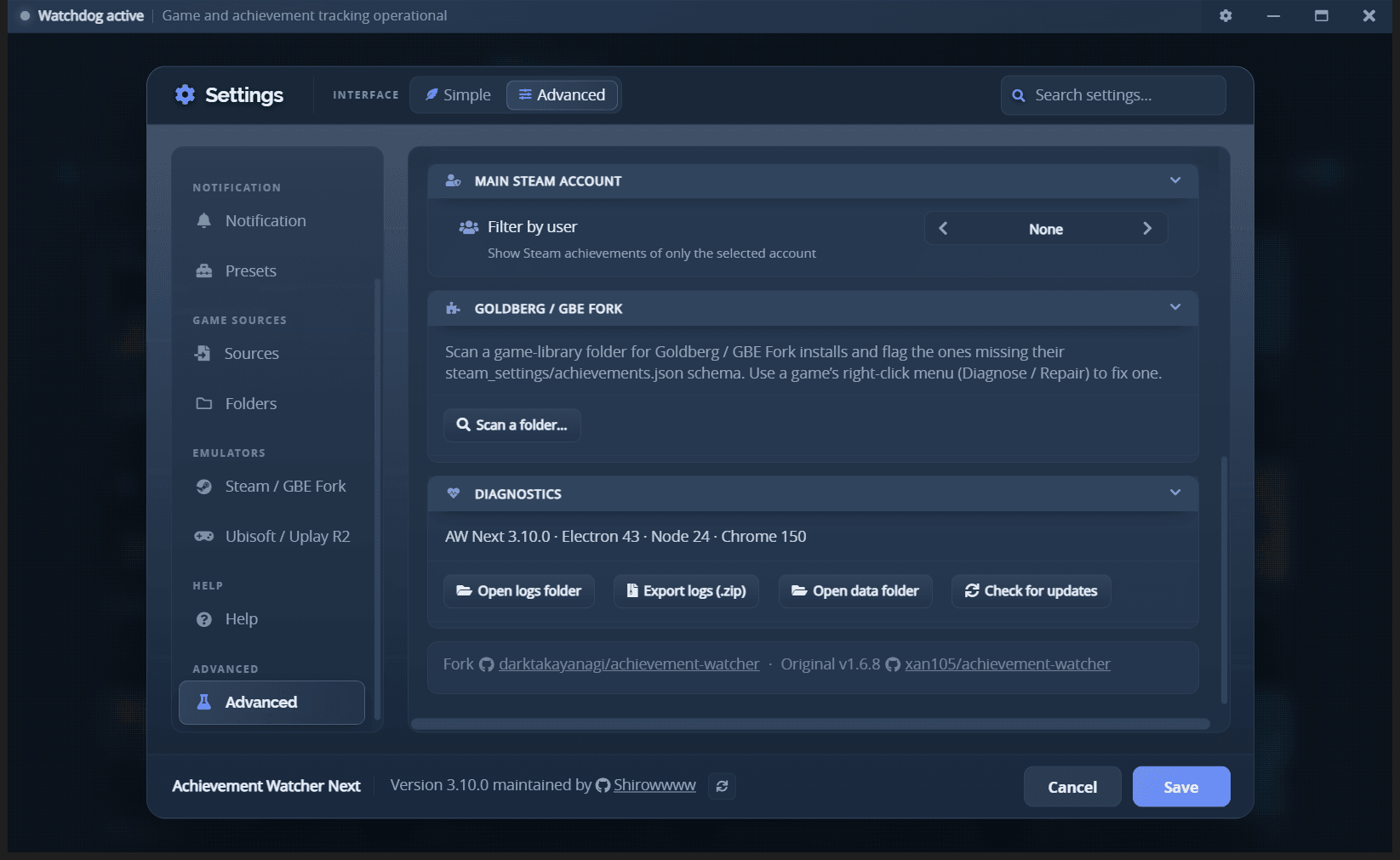Click the 'Original v1.6.8' text
1400x860 pixels.
831,664
